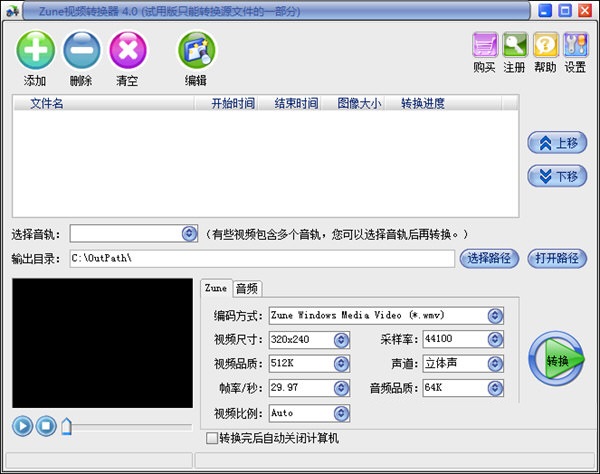This screenshot has height=474, width=600.
Task: Open 帮助 (Help) question mark icon
Action: point(545,45)
